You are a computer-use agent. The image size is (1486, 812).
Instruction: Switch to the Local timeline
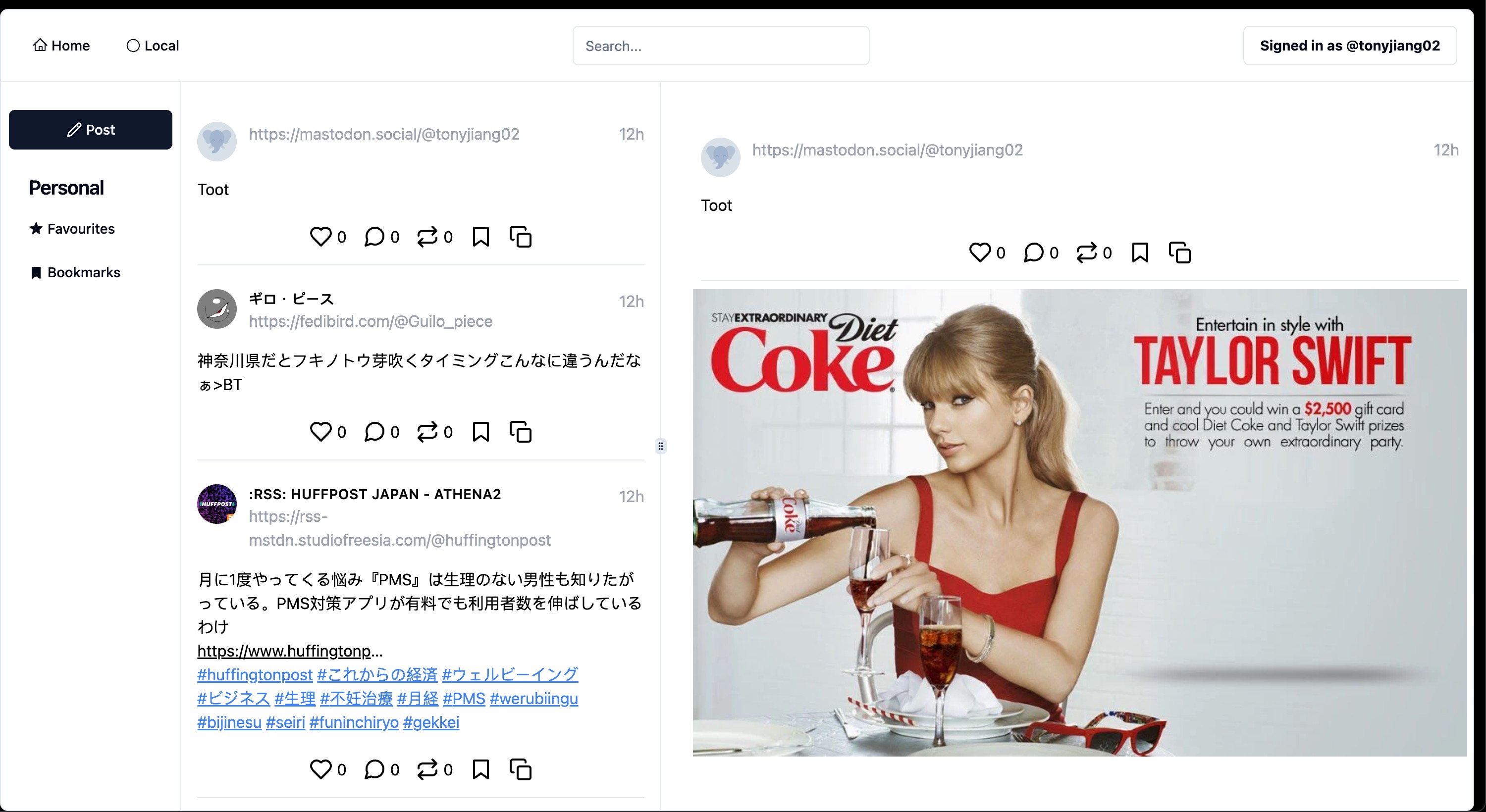click(153, 46)
